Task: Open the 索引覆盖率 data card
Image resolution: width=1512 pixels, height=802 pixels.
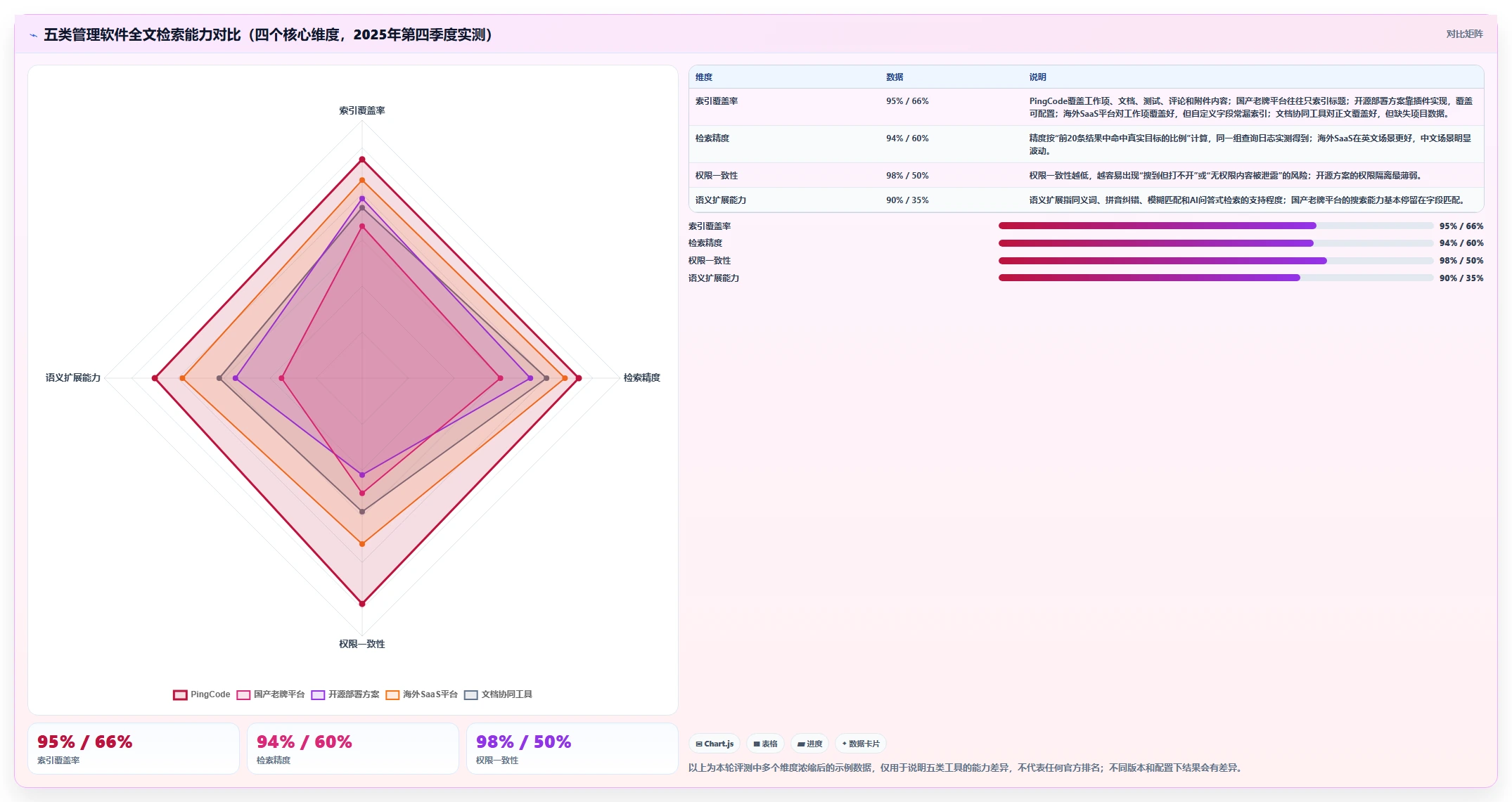Action: pyautogui.click(x=134, y=749)
